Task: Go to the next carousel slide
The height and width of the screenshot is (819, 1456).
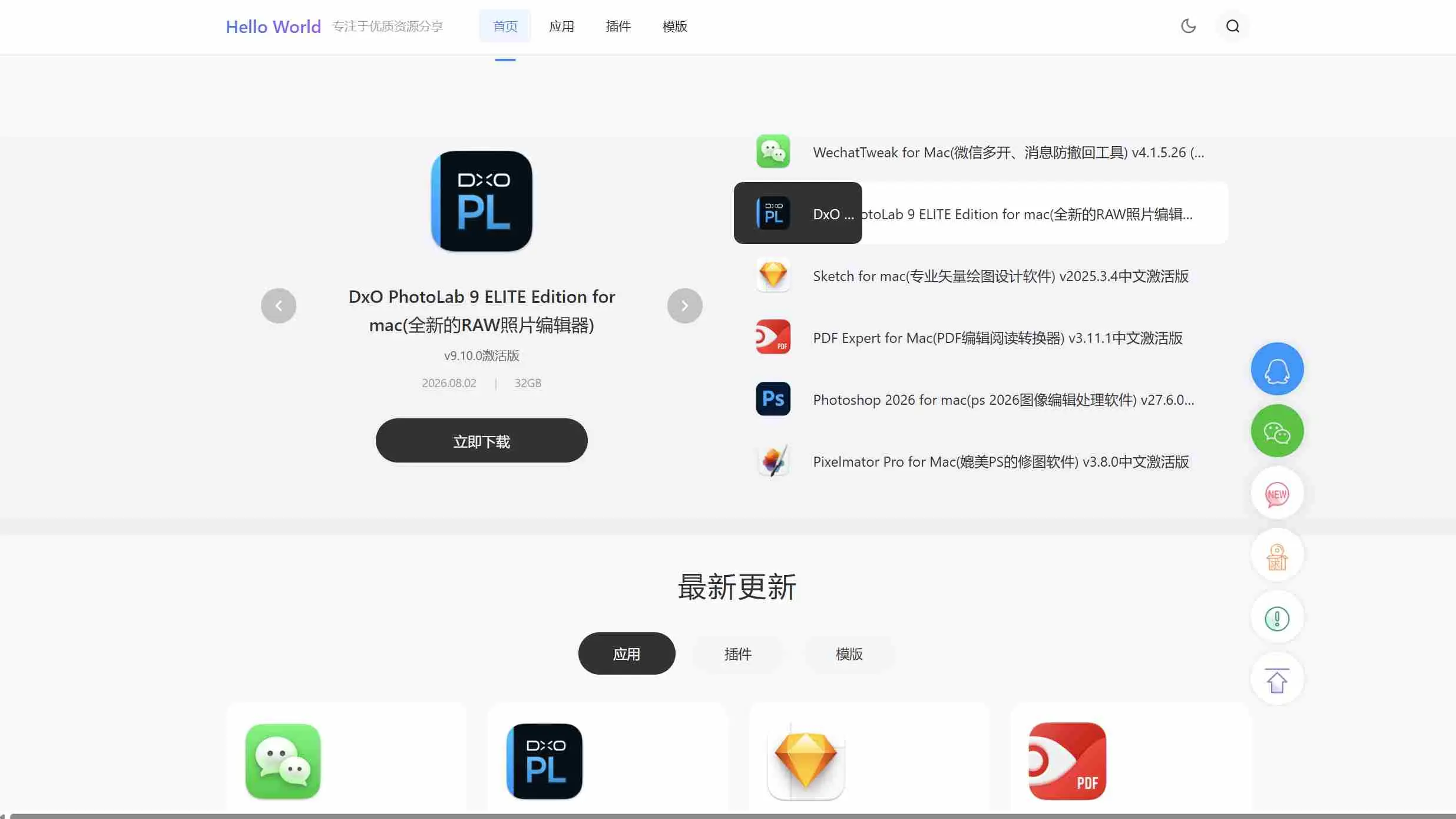Action: pos(684,306)
